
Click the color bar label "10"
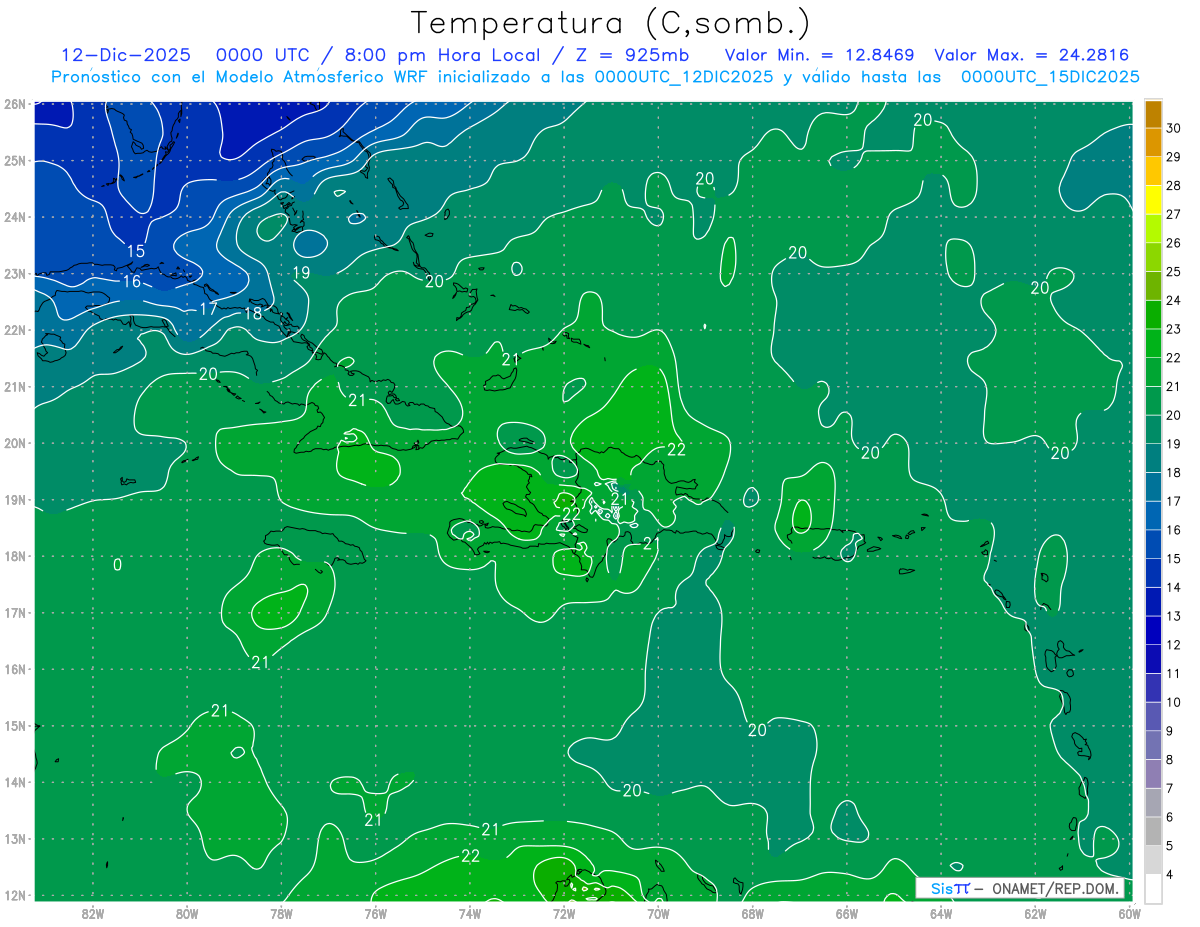pyautogui.click(x=1173, y=702)
